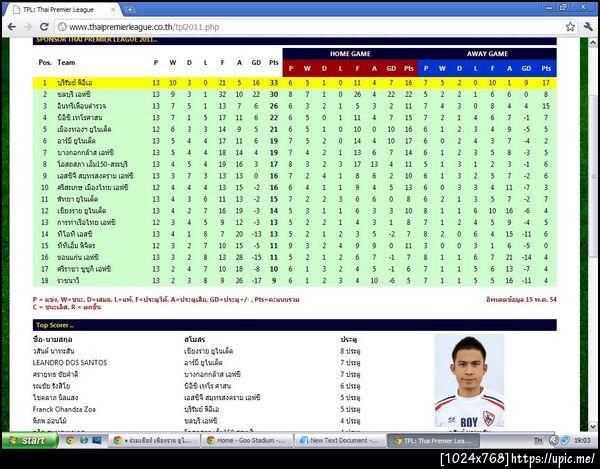The width and height of the screenshot is (600, 469).
Task: Click the 19:03 taskbar clock
Action: [582, 441]
